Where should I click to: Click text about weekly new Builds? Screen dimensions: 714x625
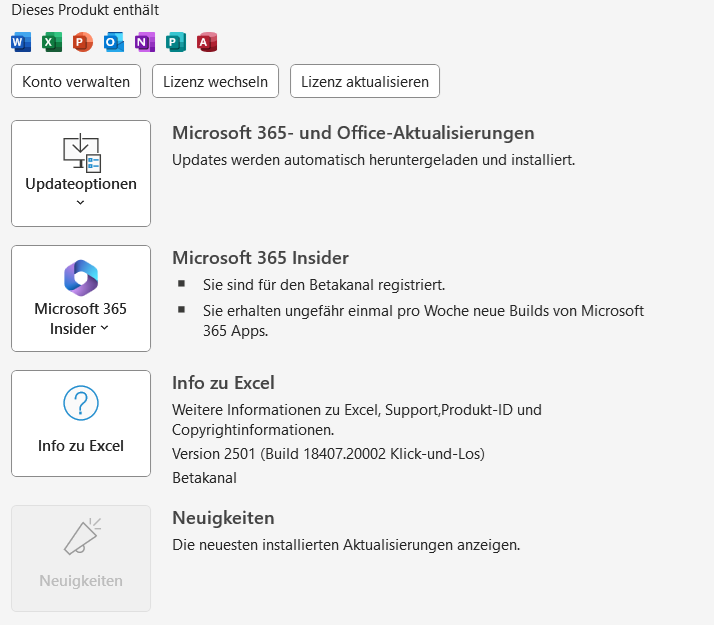423,320
